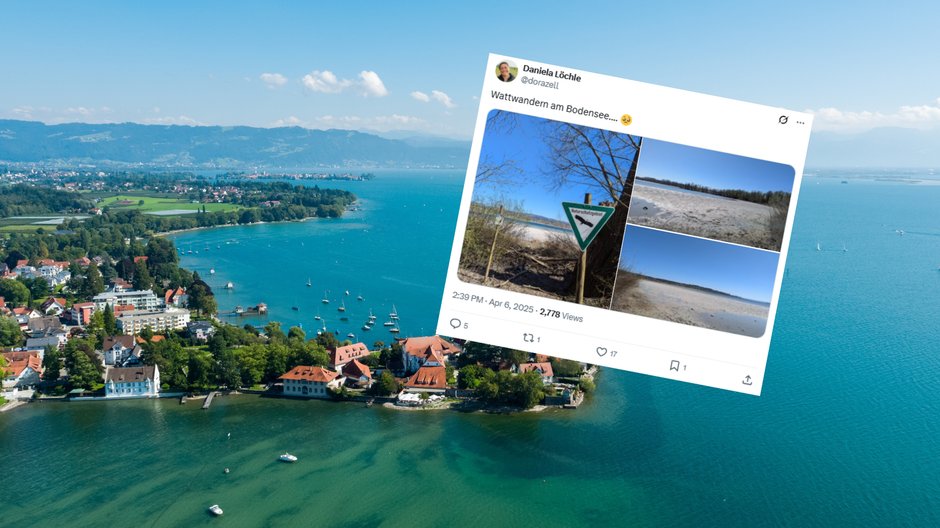Like the tweet with heart icon
This screenshot has width=940, height=528.
coord(601,352)
